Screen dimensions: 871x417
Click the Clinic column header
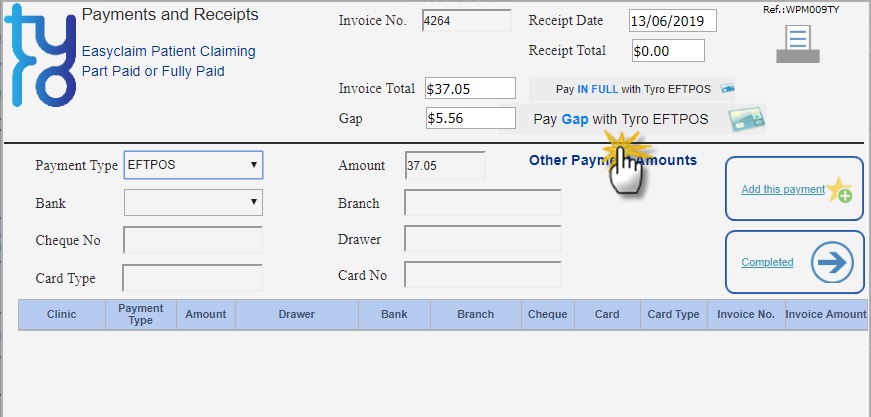point(62,314)
